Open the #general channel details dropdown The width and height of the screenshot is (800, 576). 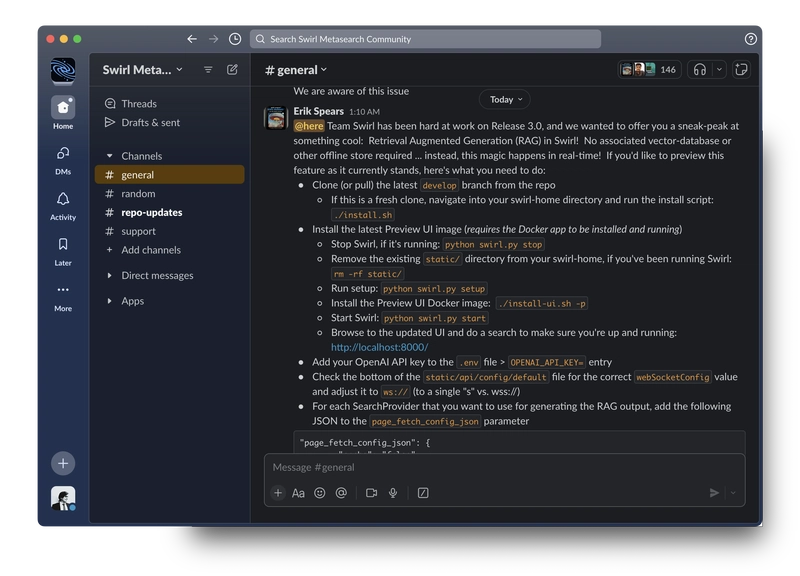(296, 70)
